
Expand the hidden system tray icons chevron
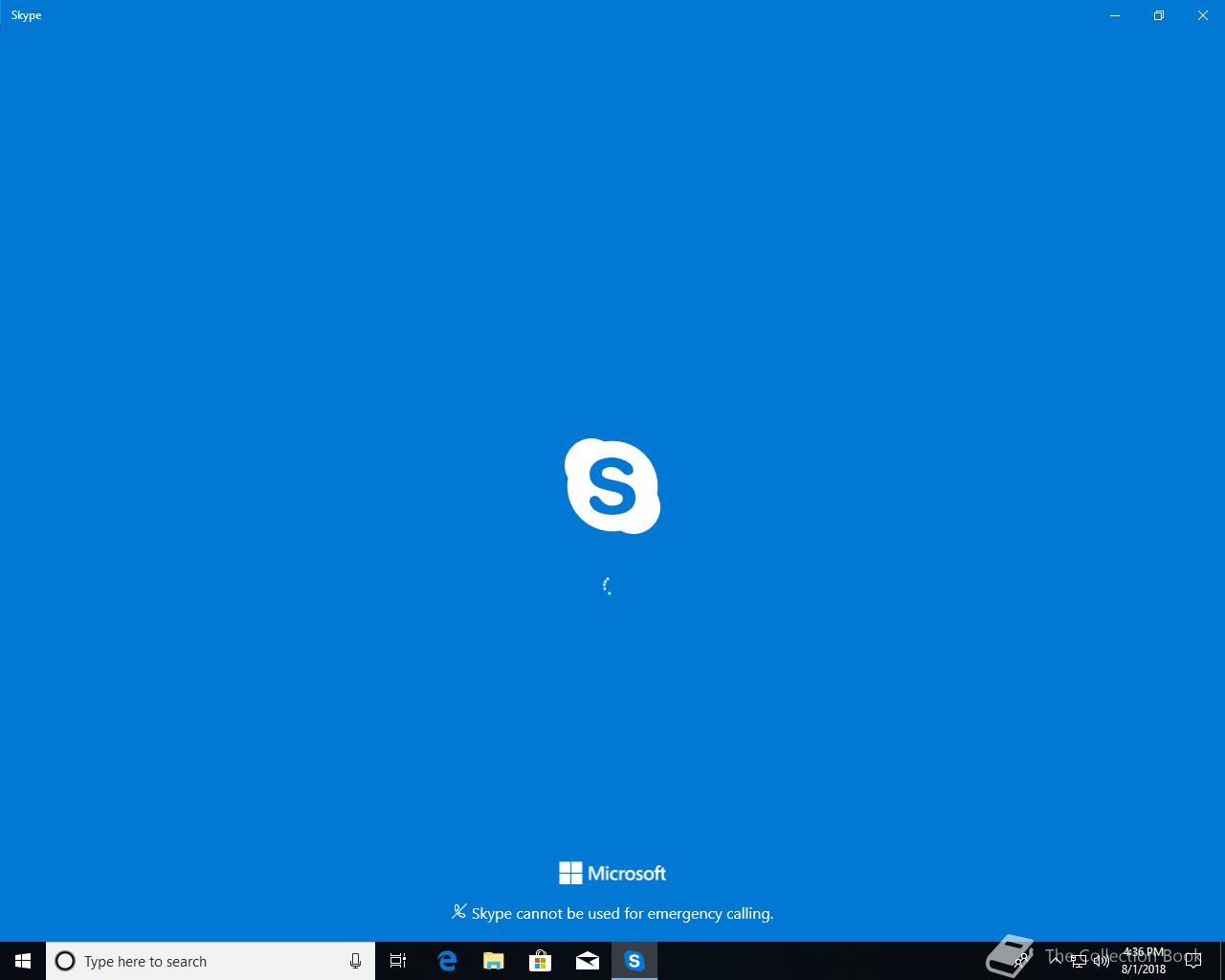(1056, 960)
